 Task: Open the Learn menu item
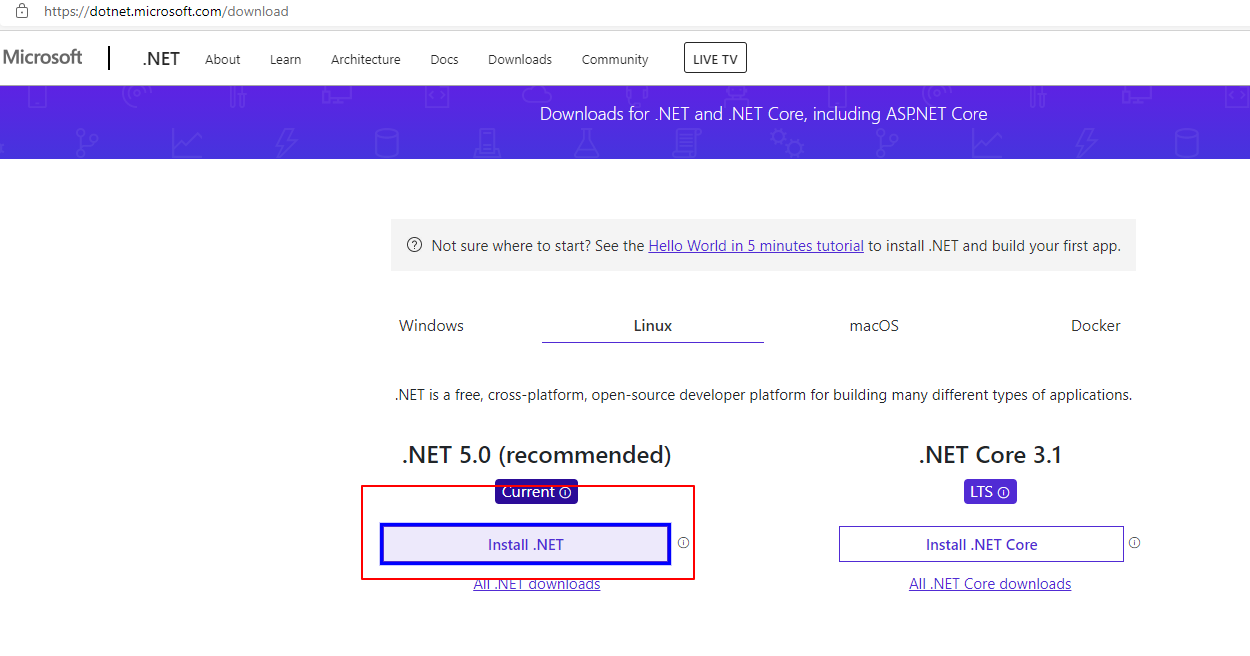point(285,59)
